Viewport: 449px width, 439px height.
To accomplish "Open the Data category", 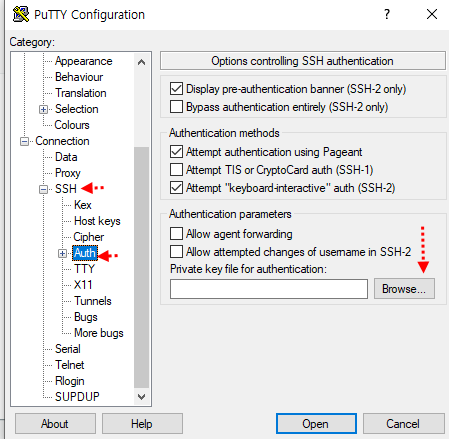I will [66, 157].
